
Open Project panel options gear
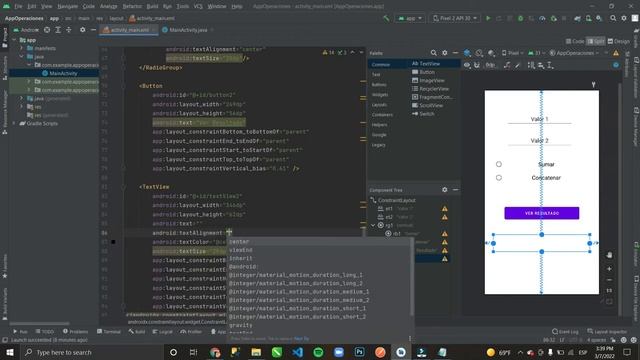pos(82,30)
